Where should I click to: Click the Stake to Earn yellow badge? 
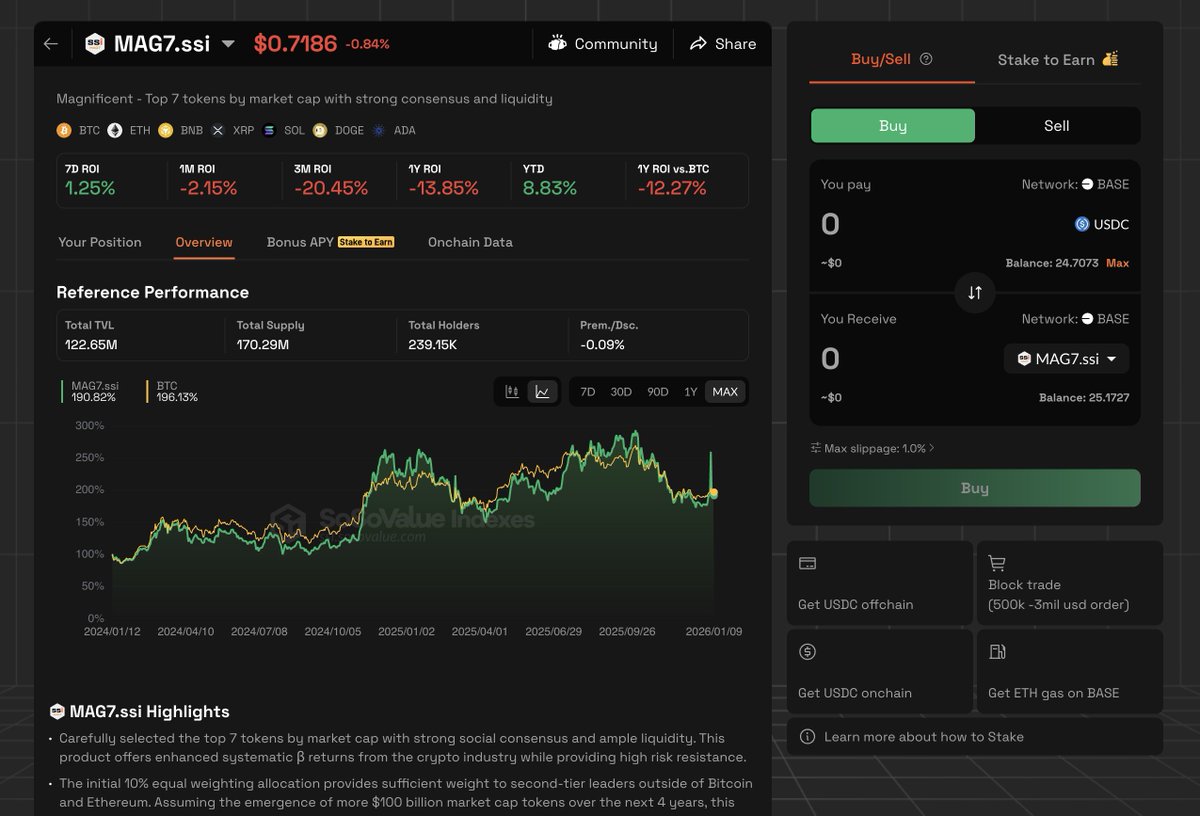click(366, 242)
